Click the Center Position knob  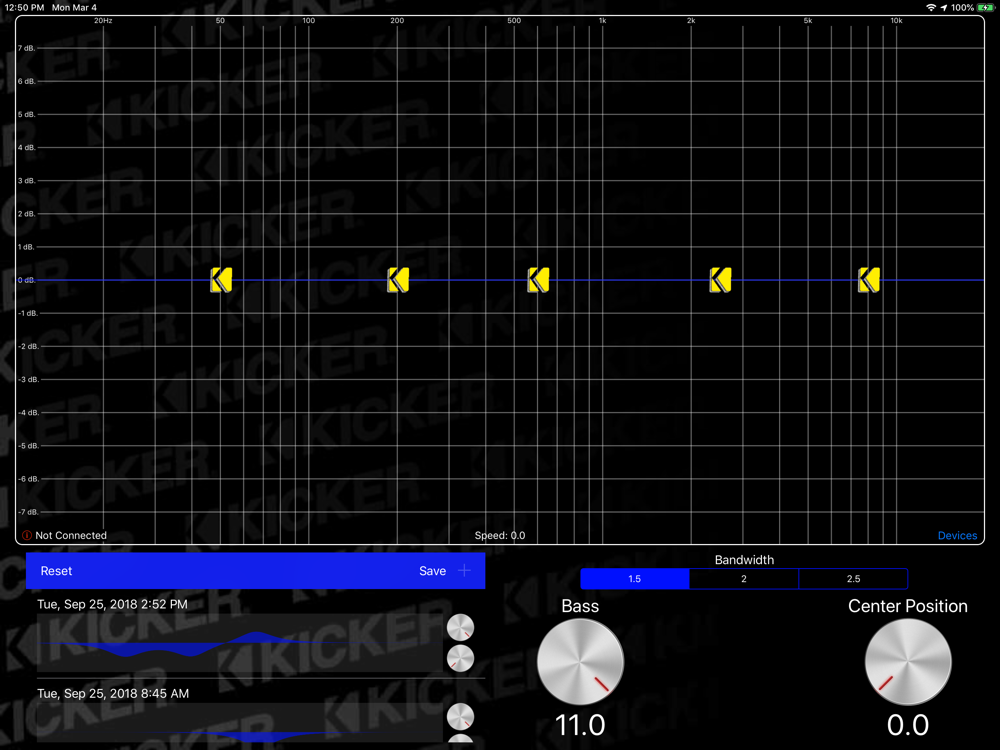[x=908, y=662]
